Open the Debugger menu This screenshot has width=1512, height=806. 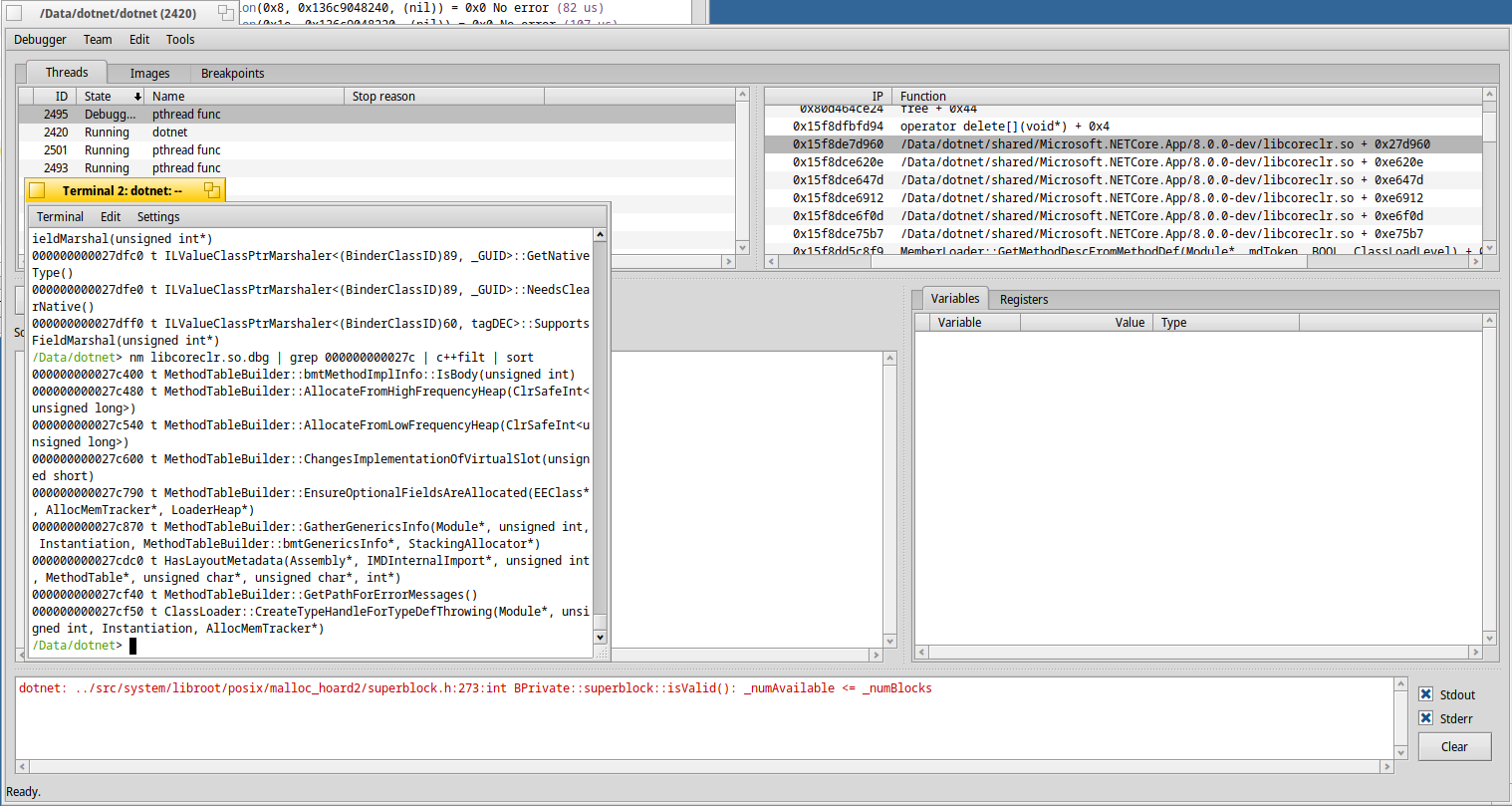click(40, 40)
